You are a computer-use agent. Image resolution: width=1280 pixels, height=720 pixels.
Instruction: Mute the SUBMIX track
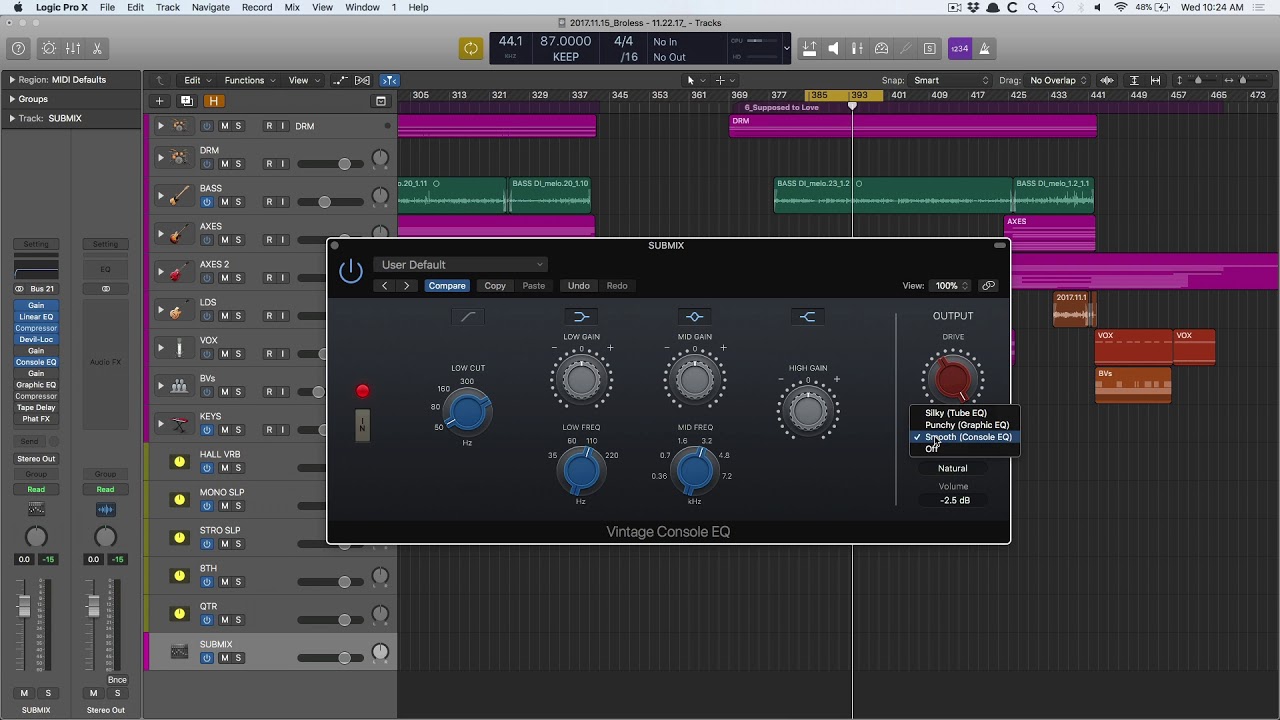(x=224, y=658)
